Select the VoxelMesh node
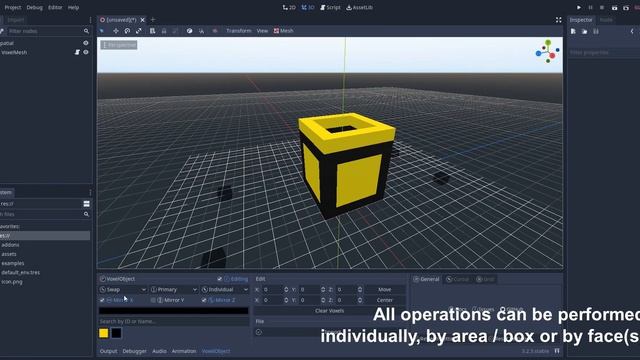The image size is (640, 360). 14,52
